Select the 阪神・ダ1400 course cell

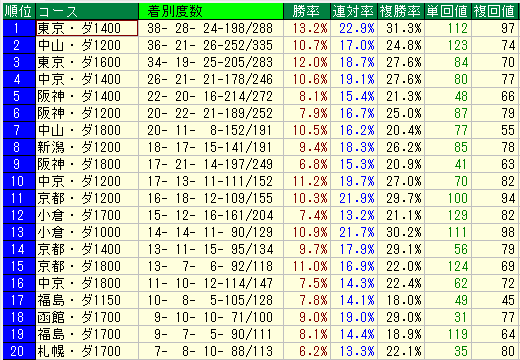[87, 96]
